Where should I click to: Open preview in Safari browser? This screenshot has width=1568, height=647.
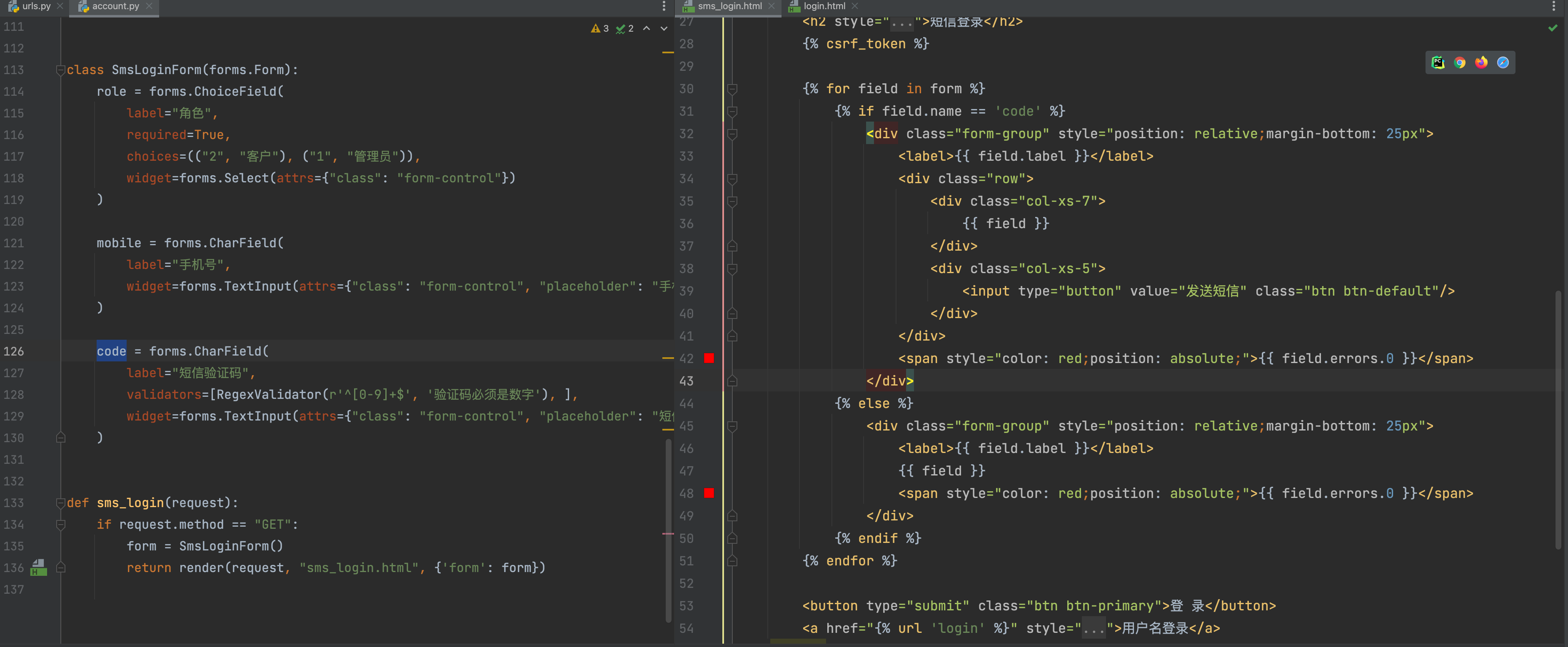1502,62
